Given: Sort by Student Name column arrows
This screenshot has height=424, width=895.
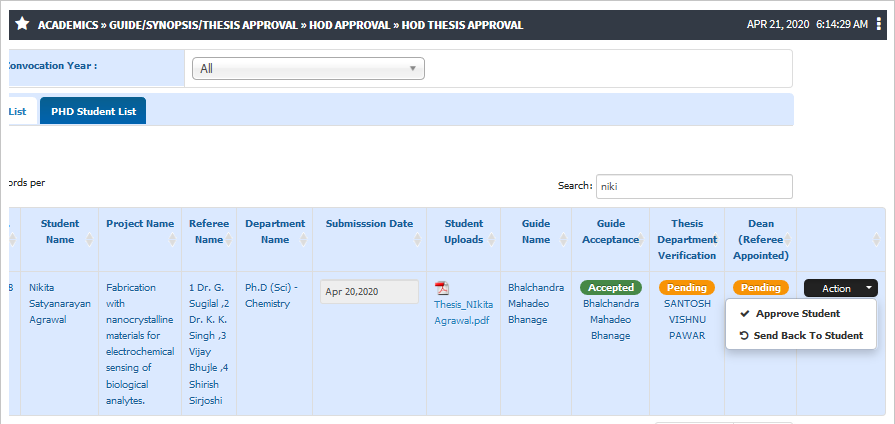Looking at the screenshot, I should pos(88,240).
